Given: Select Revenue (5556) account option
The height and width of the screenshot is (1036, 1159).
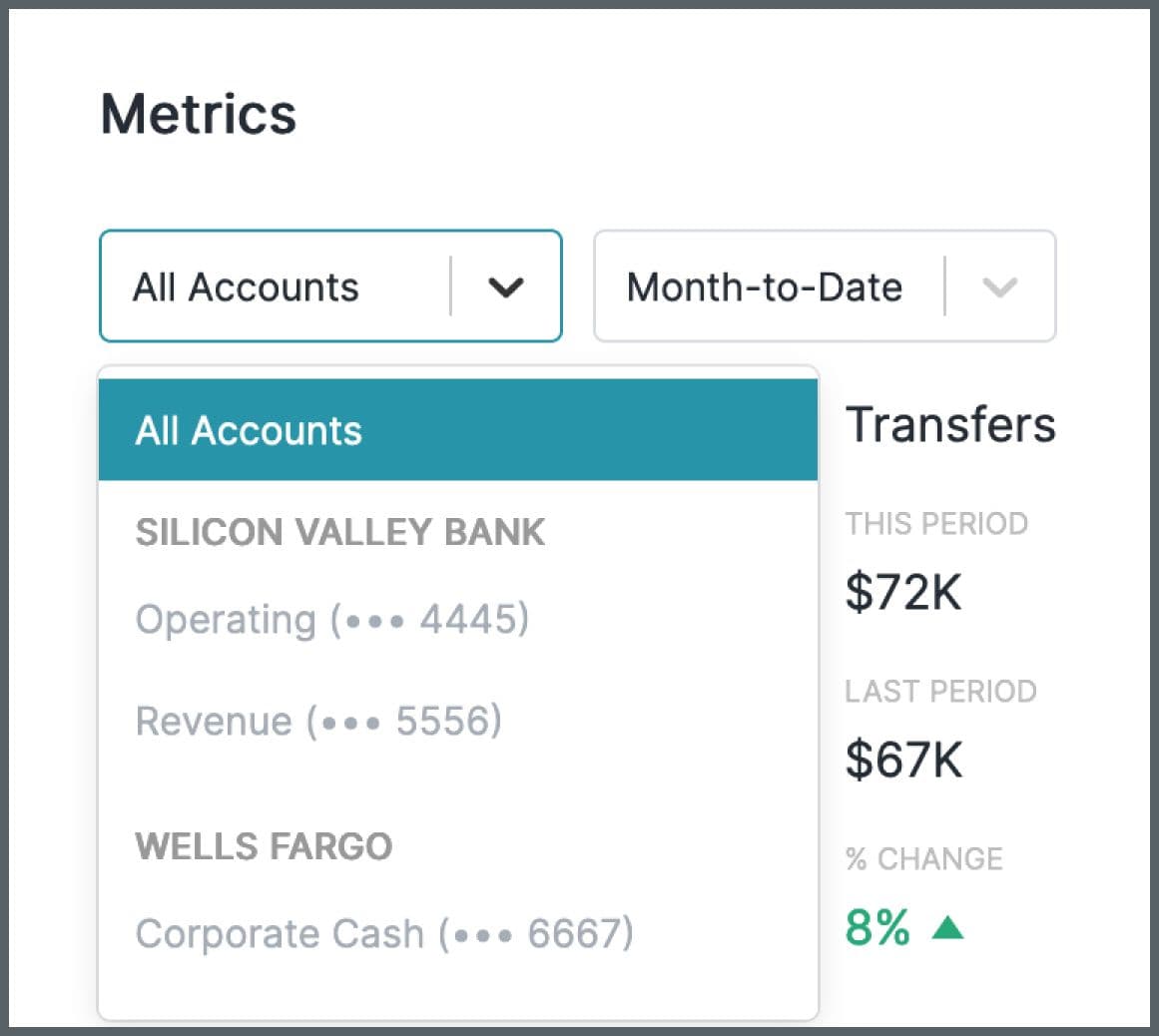Looking at the screenshot, I should [317, 722].
